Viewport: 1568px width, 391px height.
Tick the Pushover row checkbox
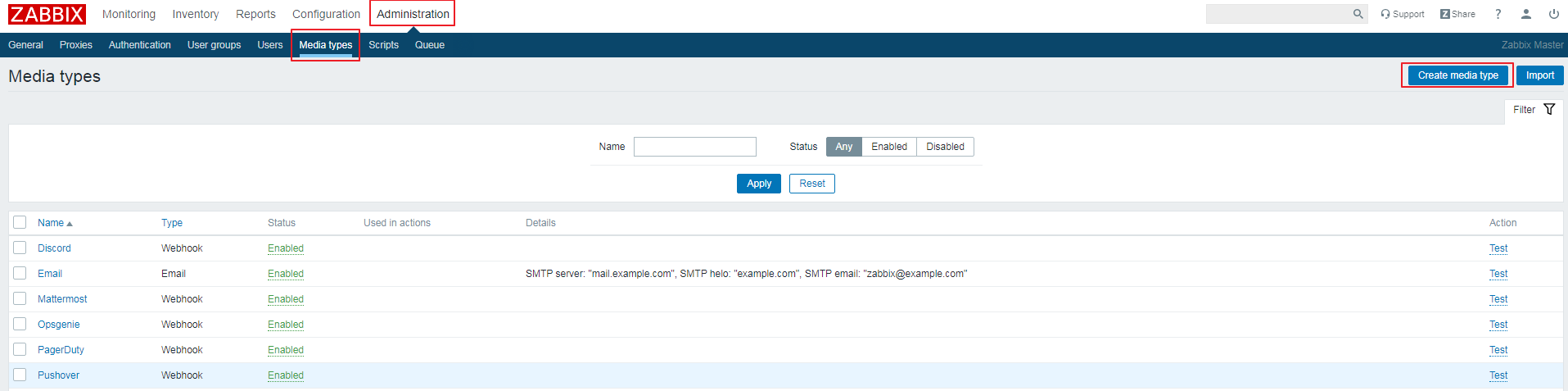click(x=20, y=375)
